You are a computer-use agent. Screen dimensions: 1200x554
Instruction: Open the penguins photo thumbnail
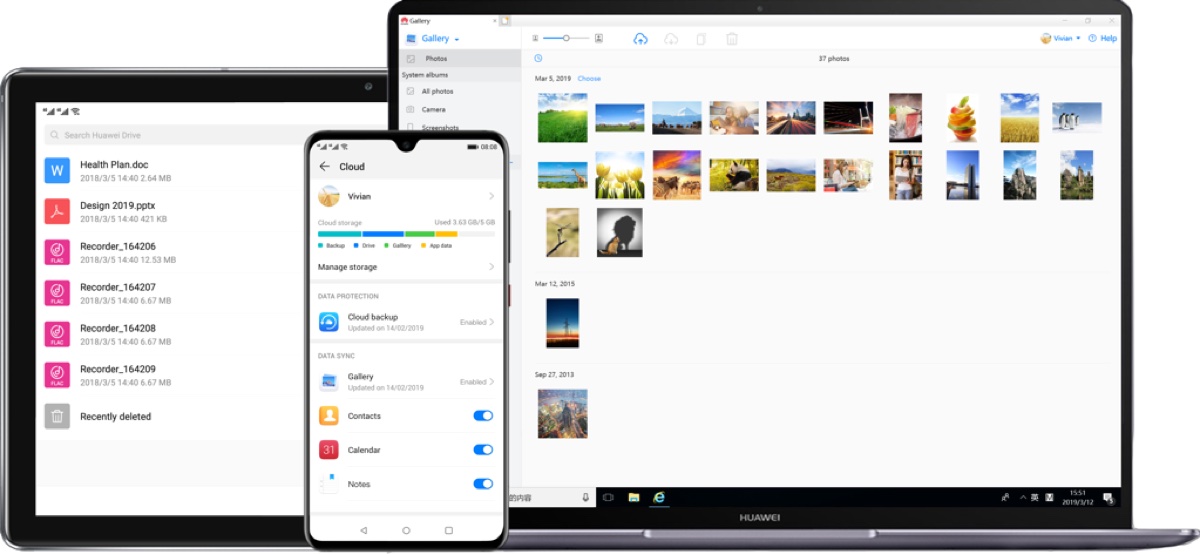coord(1077,117)
